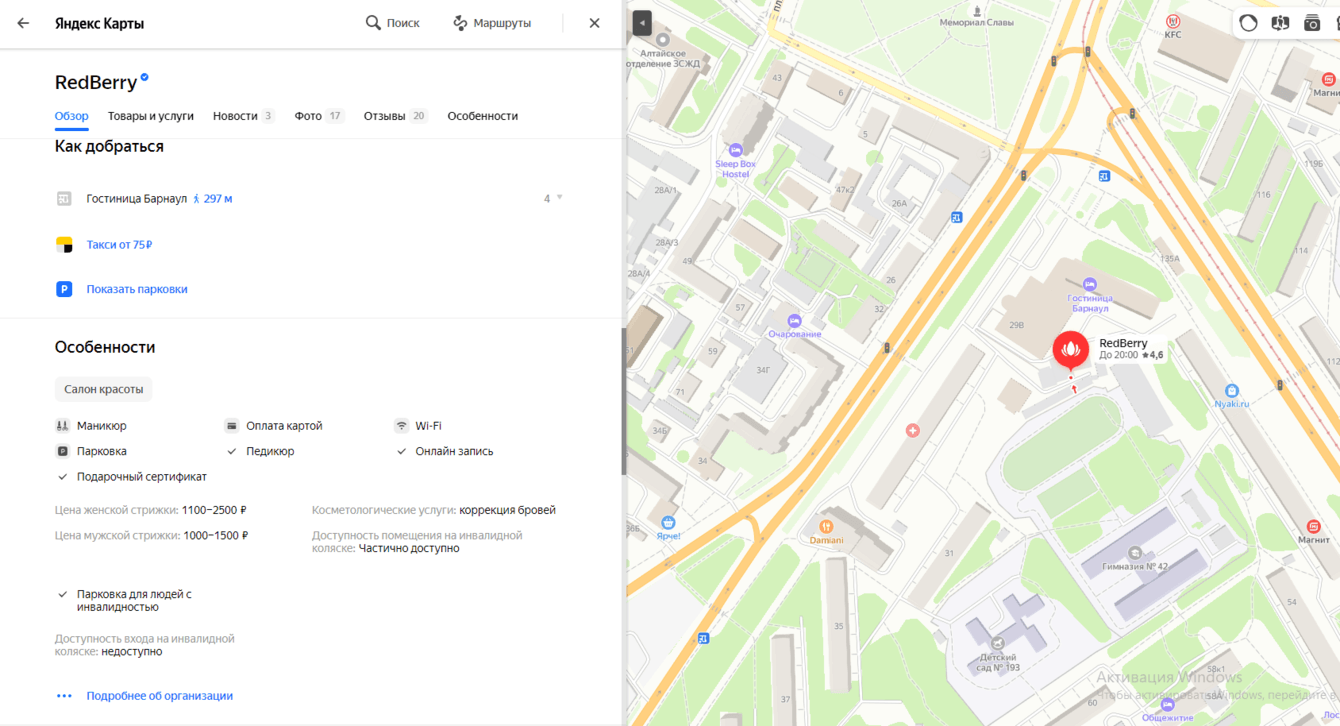Image resolution: width=1340 pixels, height=726 pixels.
Task: Click the Общежитие marker on the map
Action: 1167,705
